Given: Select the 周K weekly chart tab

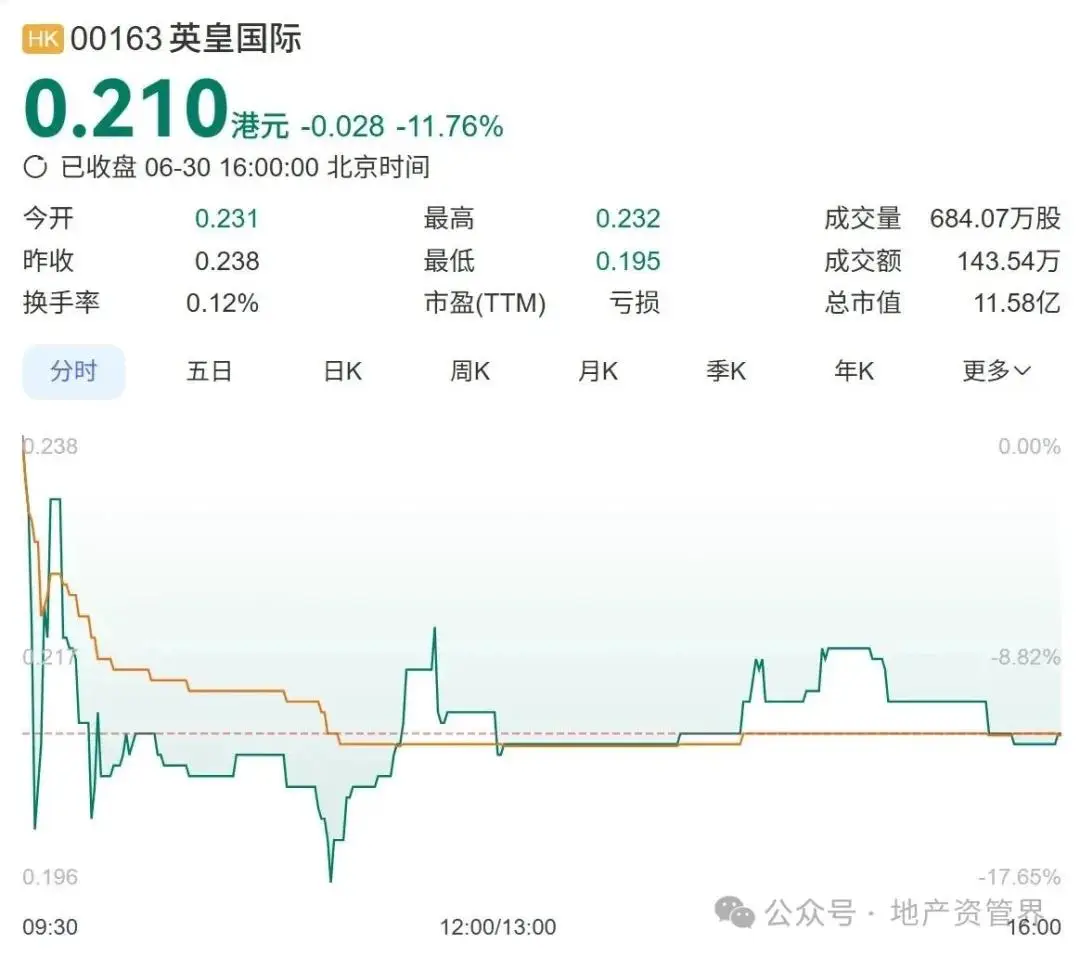Looking at the screenshot, I should point(470,371).
